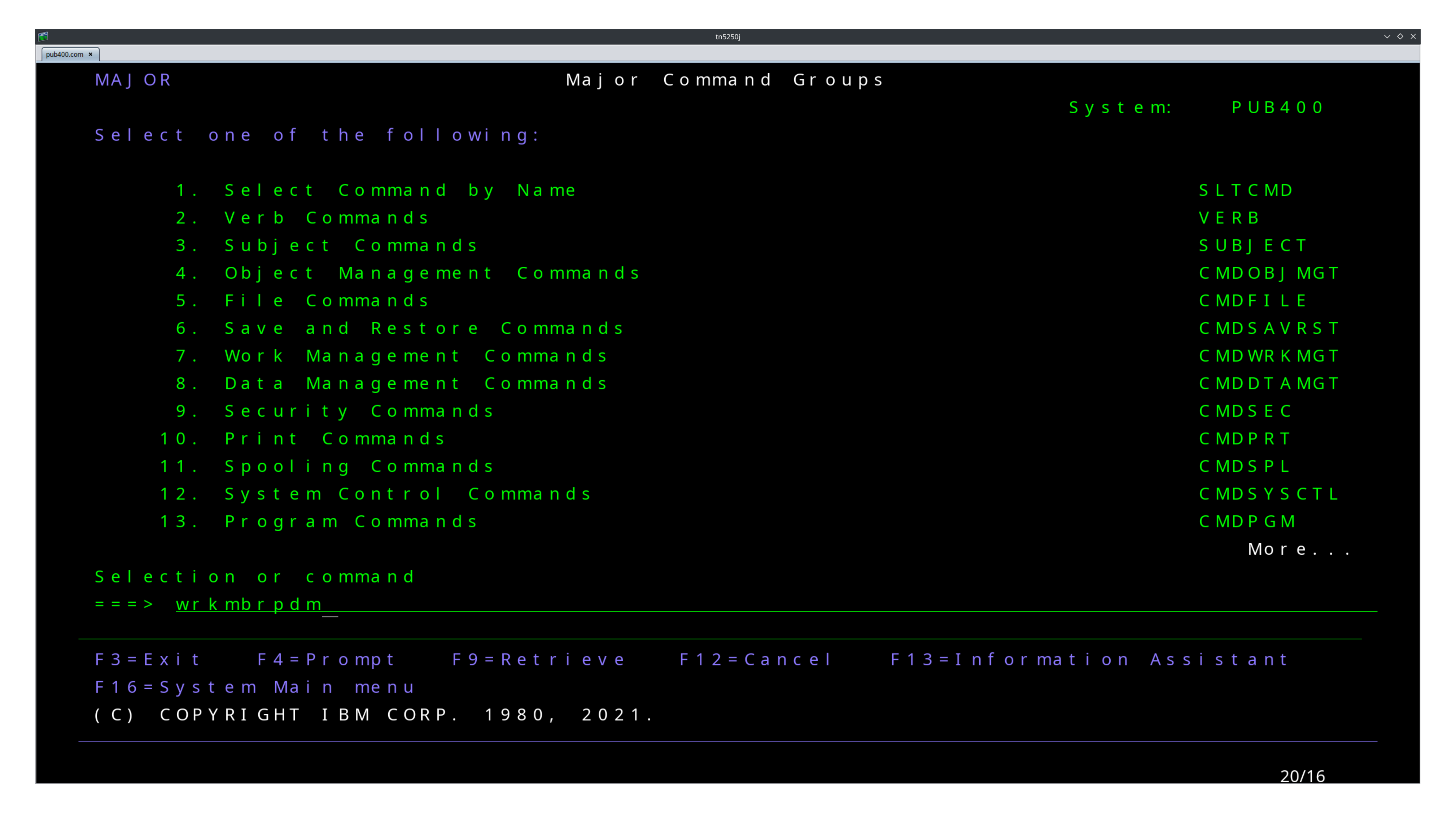This screenshot has width=1456, height=826.
Task: Click the CMDSAVRST menu name
Action: click(x=1269, y=328)
